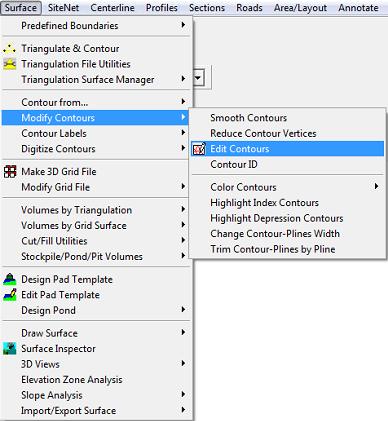This screenshot has width=388, height=421.
Task: Click the Design Pad Template icon
Action: [10, 279]
